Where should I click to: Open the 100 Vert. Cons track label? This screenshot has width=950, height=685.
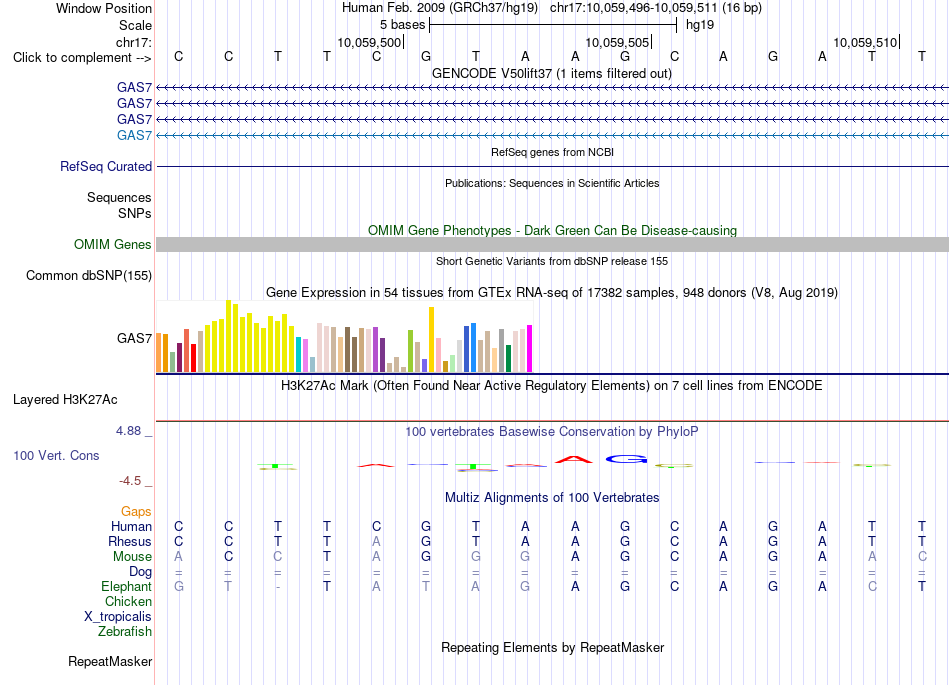(56, 455)
